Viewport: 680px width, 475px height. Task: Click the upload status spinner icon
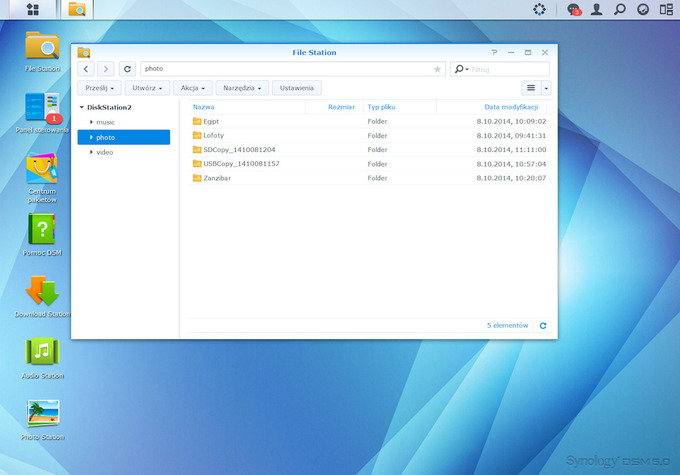coord(539,9)
